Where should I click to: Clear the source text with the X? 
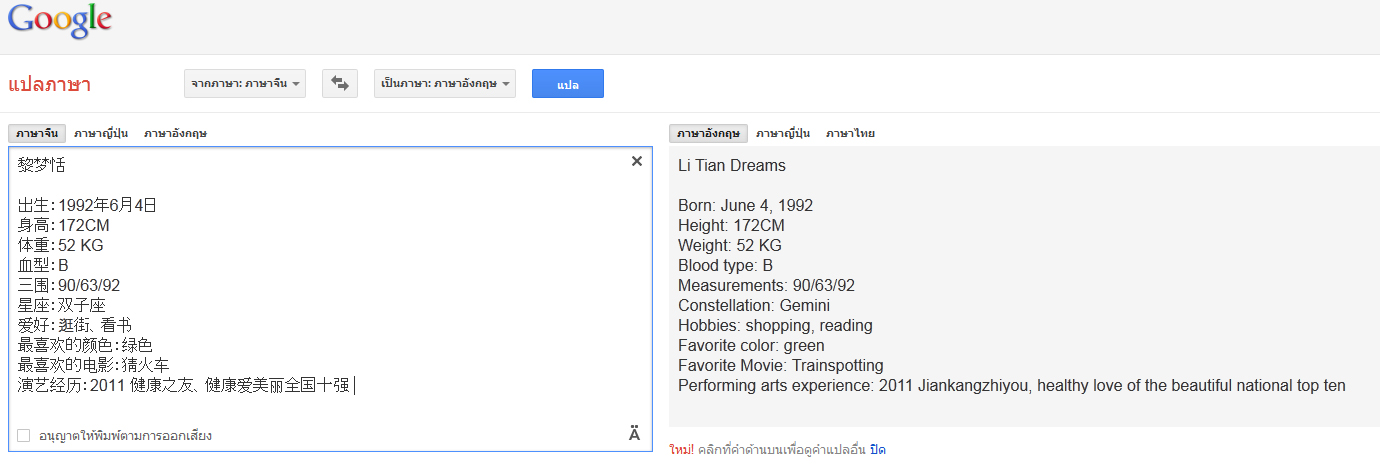637,161
